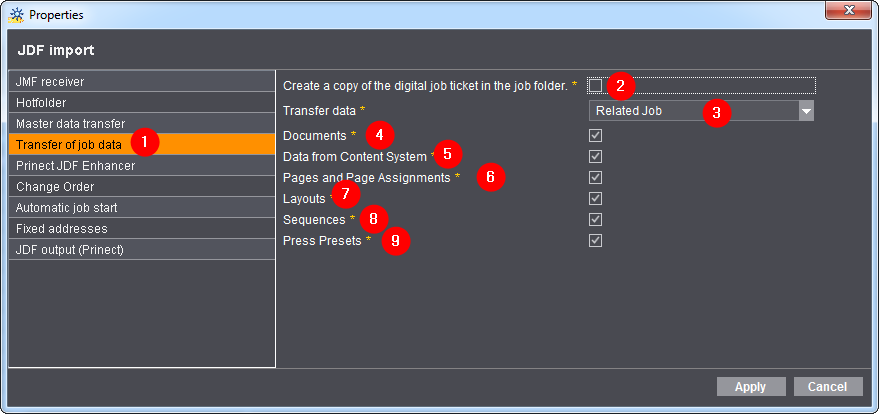Toggle the Layouts checkbox
This screenshot has width=879, height=414.
click(x=596, y=198)
